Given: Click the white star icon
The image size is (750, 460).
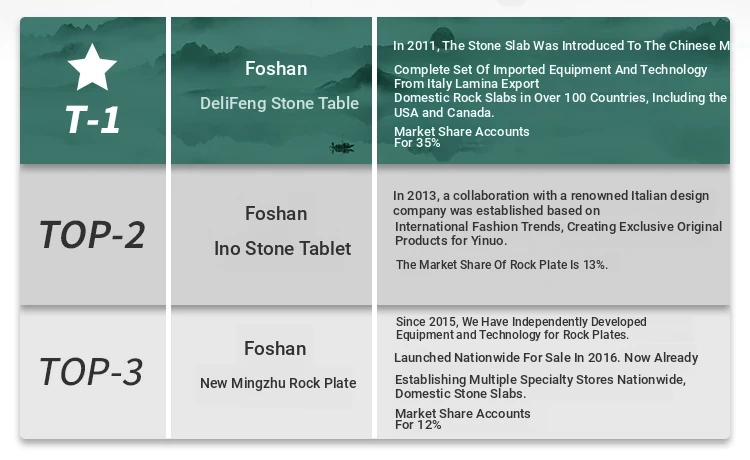Looking at the screenshot, I should point(92,67).
